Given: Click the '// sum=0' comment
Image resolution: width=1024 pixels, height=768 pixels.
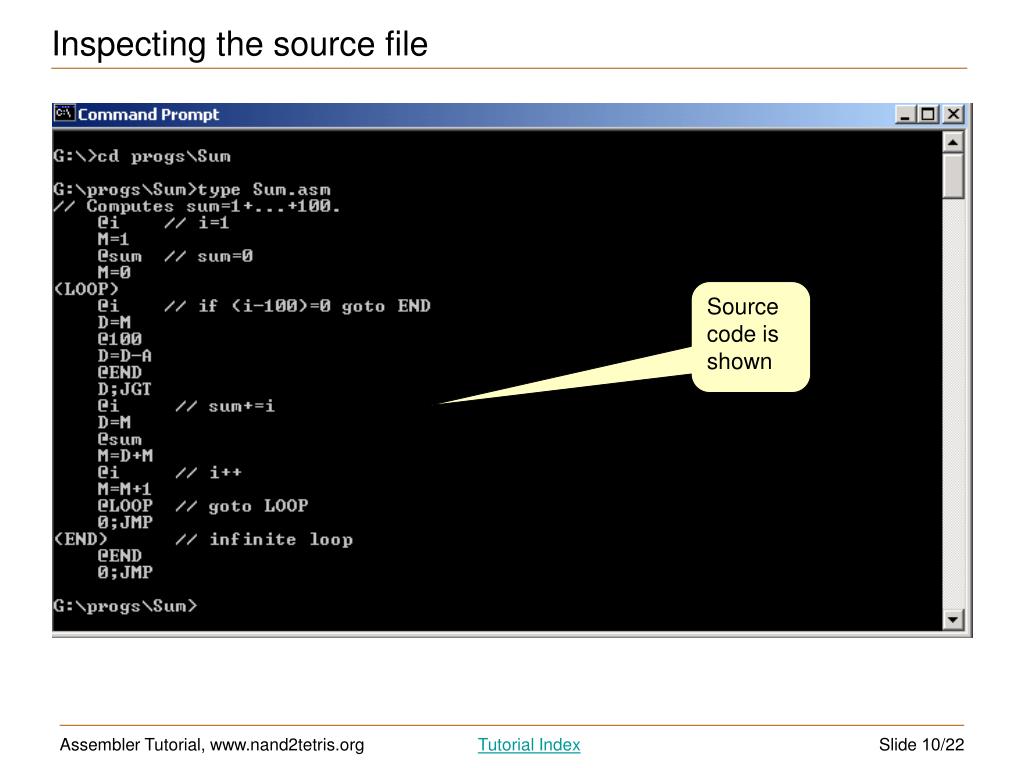Looking at the screenshot, I should 208,256.
